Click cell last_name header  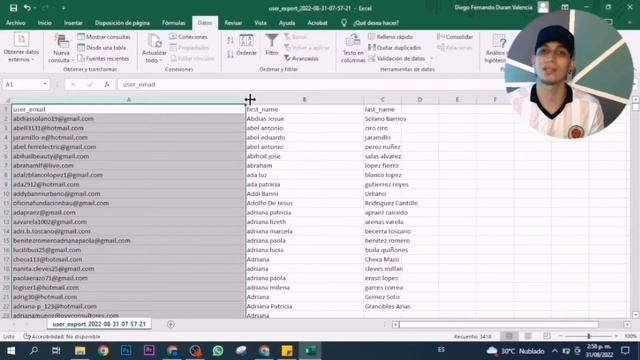(382, 109)
